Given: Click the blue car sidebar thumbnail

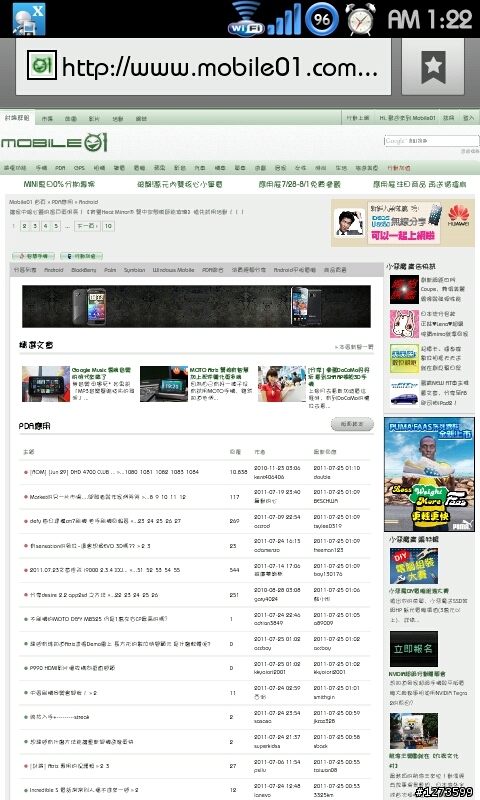Looking at the screenshot, I should click(x=404, y=393).
